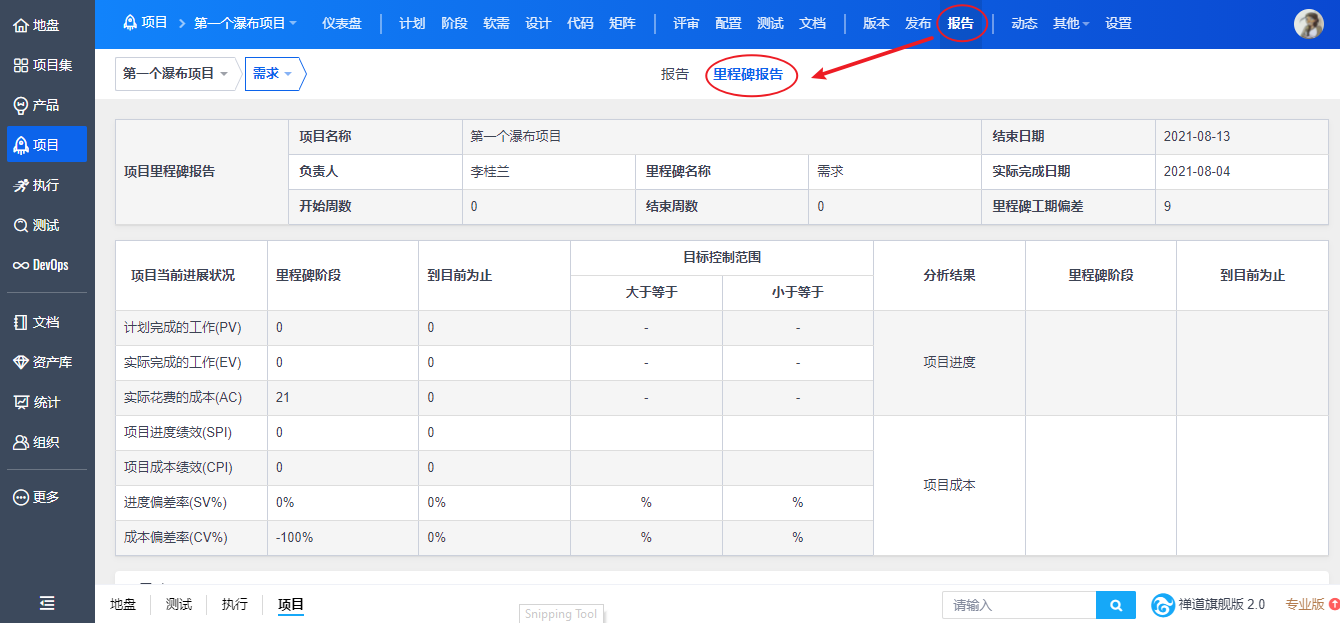Click the blue search magnifier button
Viewport: 1340px width, 623px height.
click(1116, 605)
